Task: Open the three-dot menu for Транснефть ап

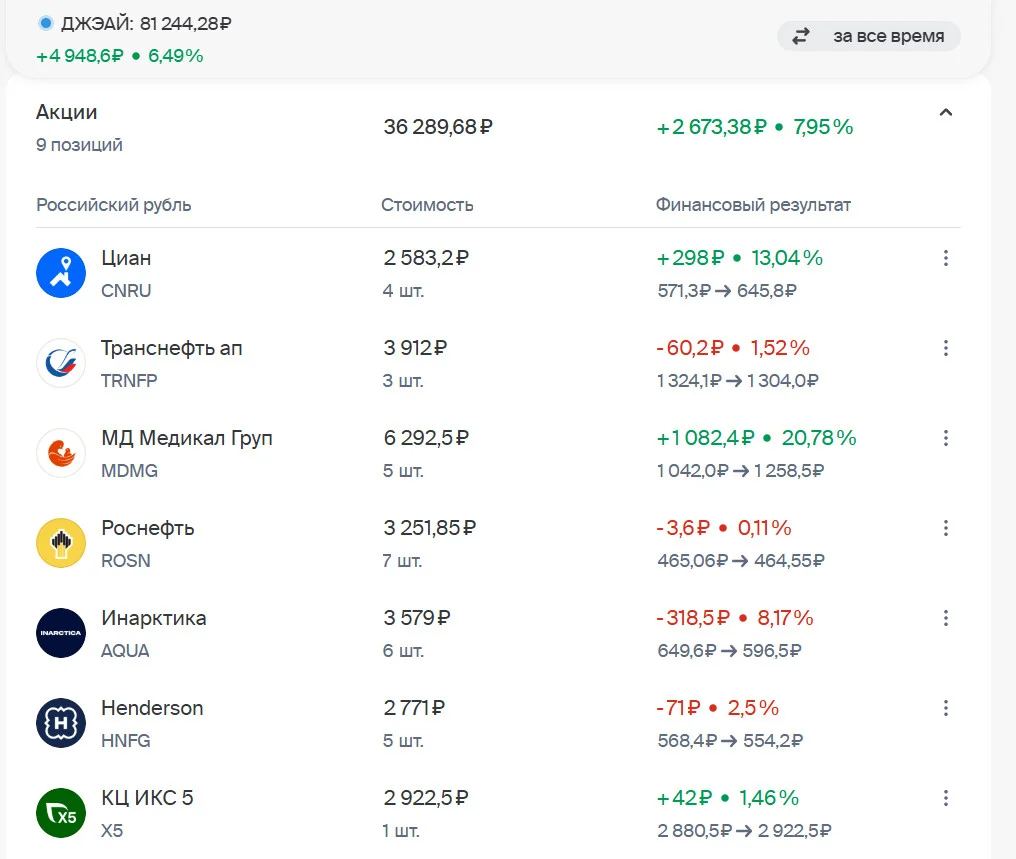Action: click(946, 348)
